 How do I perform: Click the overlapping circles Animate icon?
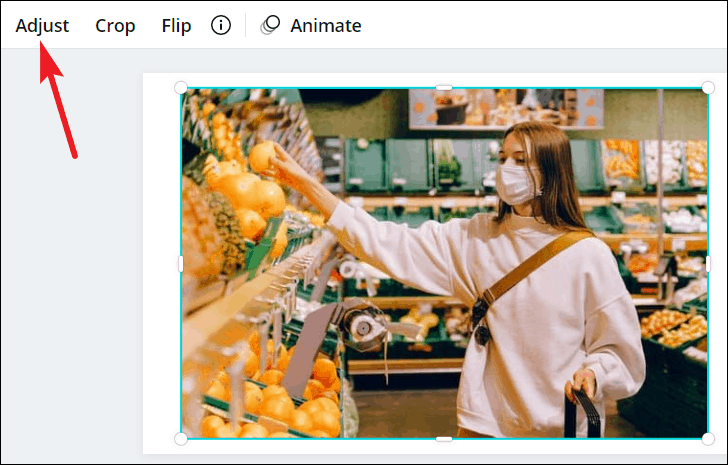tap(270, 25)
